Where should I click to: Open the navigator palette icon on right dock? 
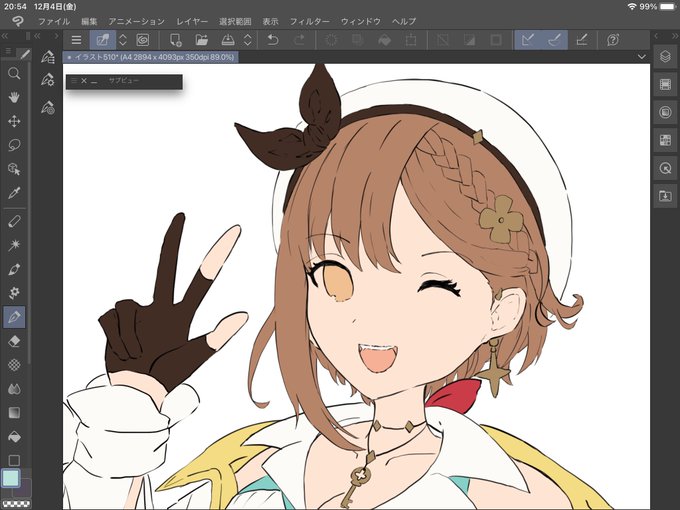665,168
